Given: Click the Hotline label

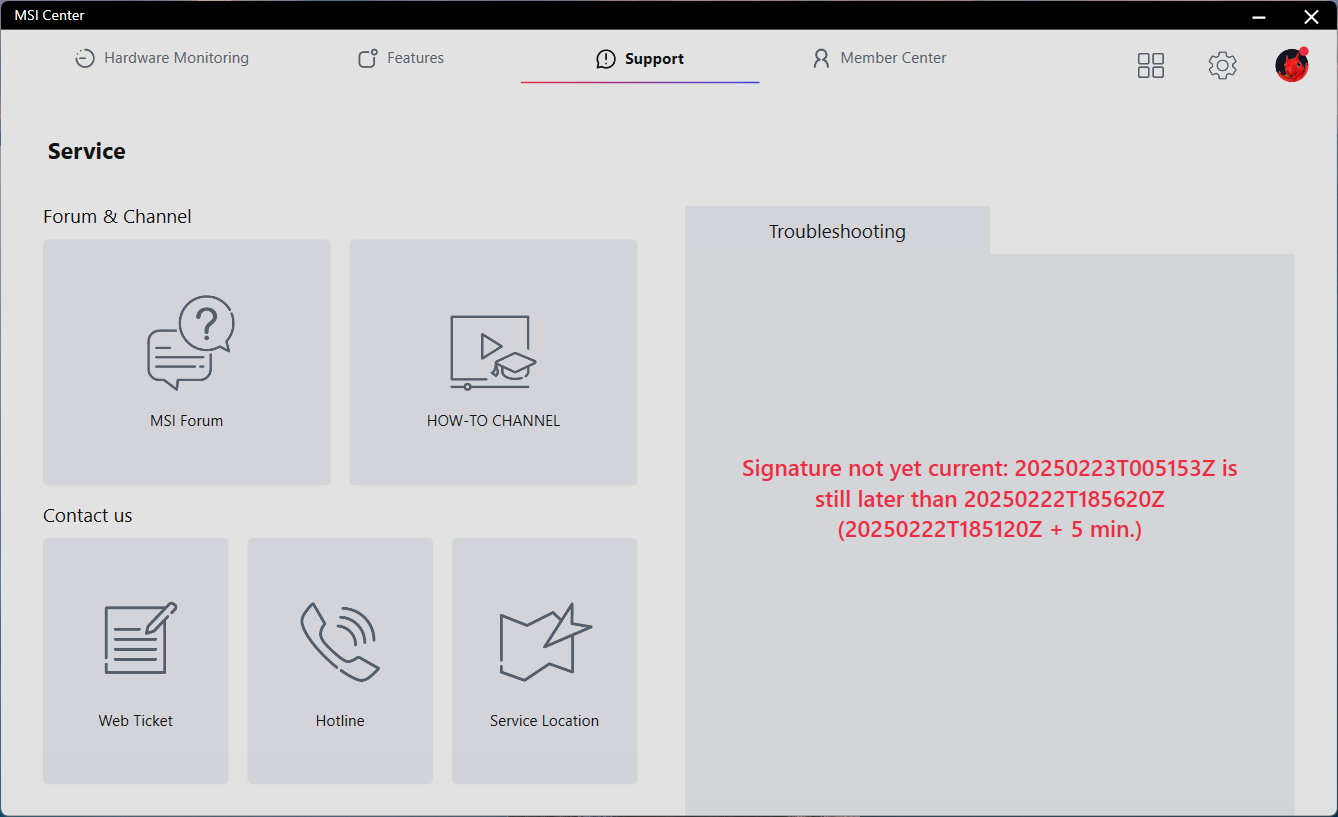Looking at the screenshot, I should click(x=340, y=721).
